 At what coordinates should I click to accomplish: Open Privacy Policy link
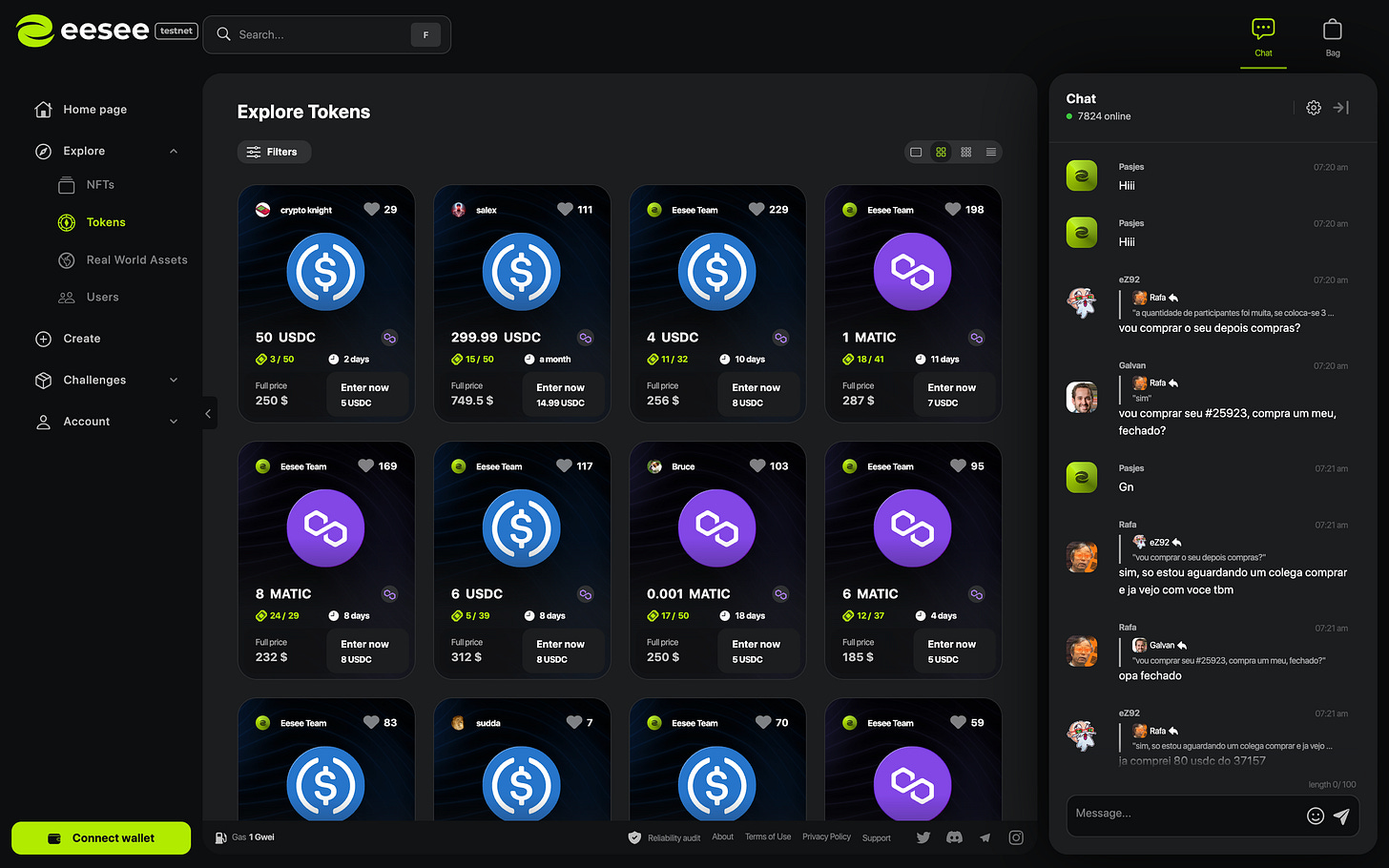tap(826, 837)
